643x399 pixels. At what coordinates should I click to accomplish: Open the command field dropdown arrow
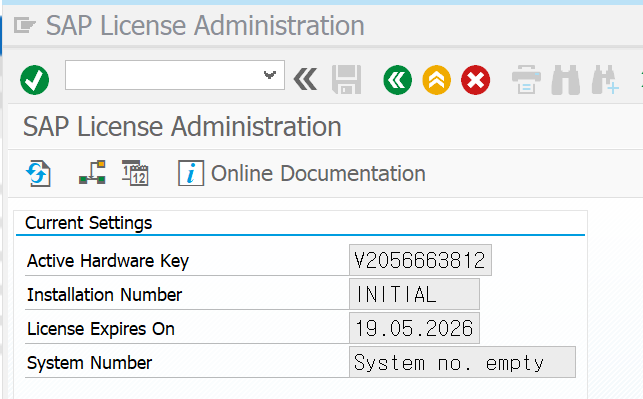[269, 75]
